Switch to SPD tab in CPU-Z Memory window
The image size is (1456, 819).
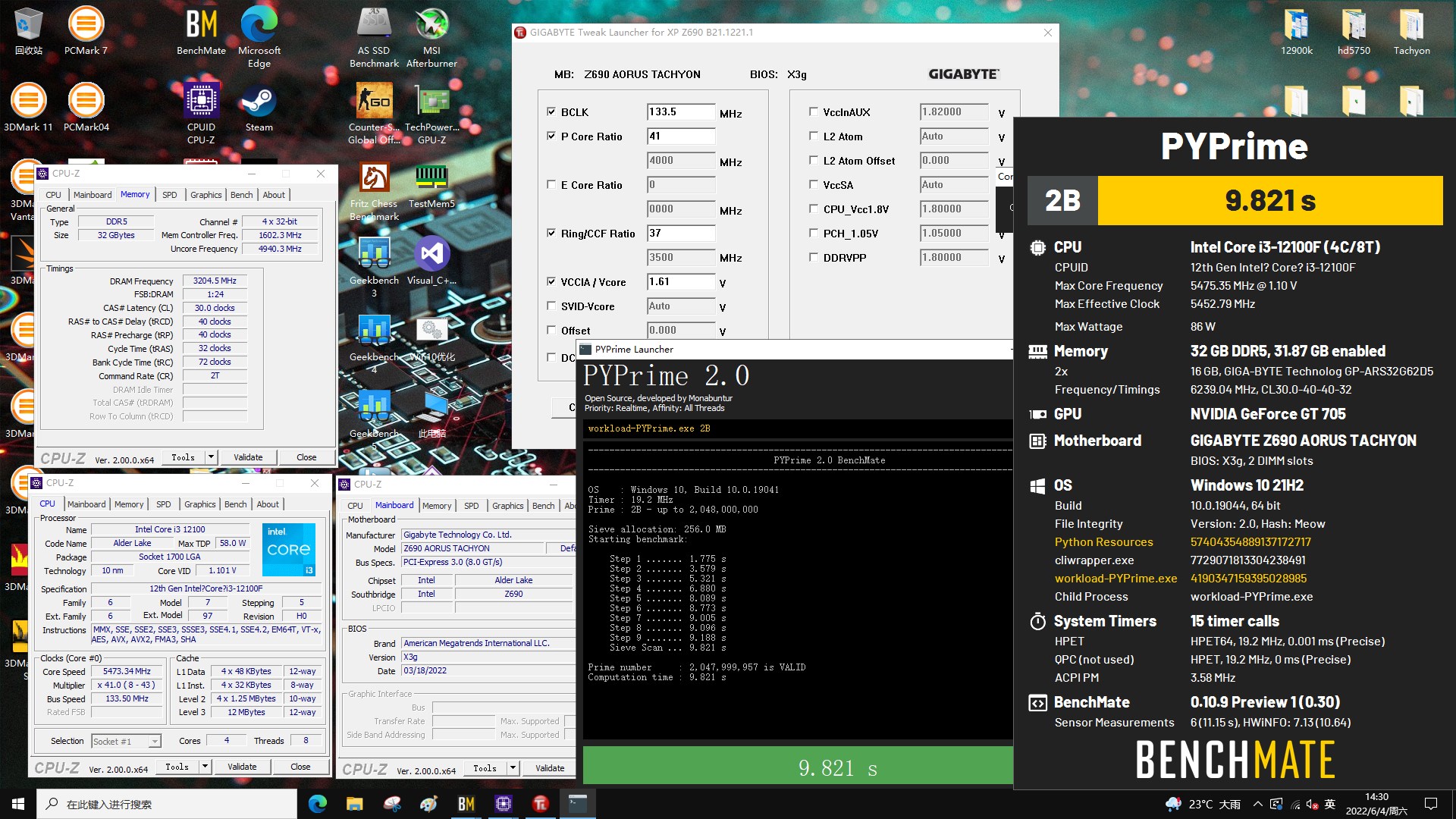coord(170,195)
